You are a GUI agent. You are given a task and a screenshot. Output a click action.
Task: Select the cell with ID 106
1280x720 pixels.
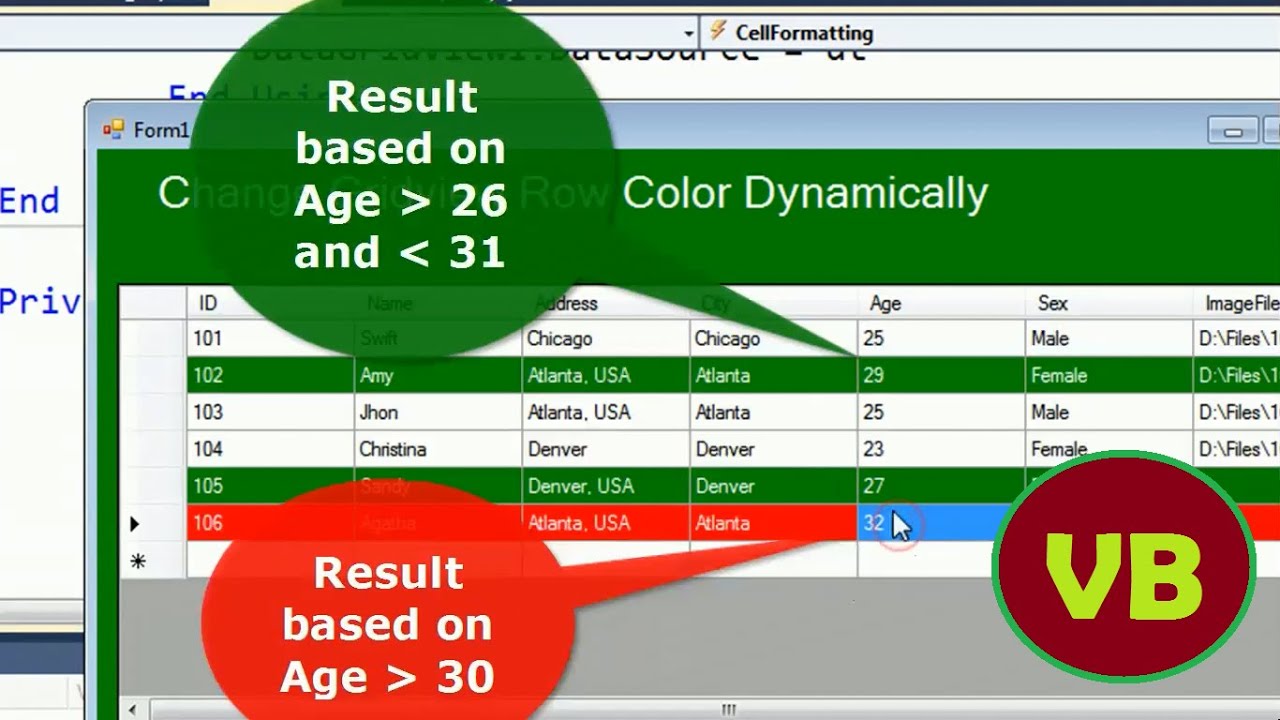pos(270,524)
